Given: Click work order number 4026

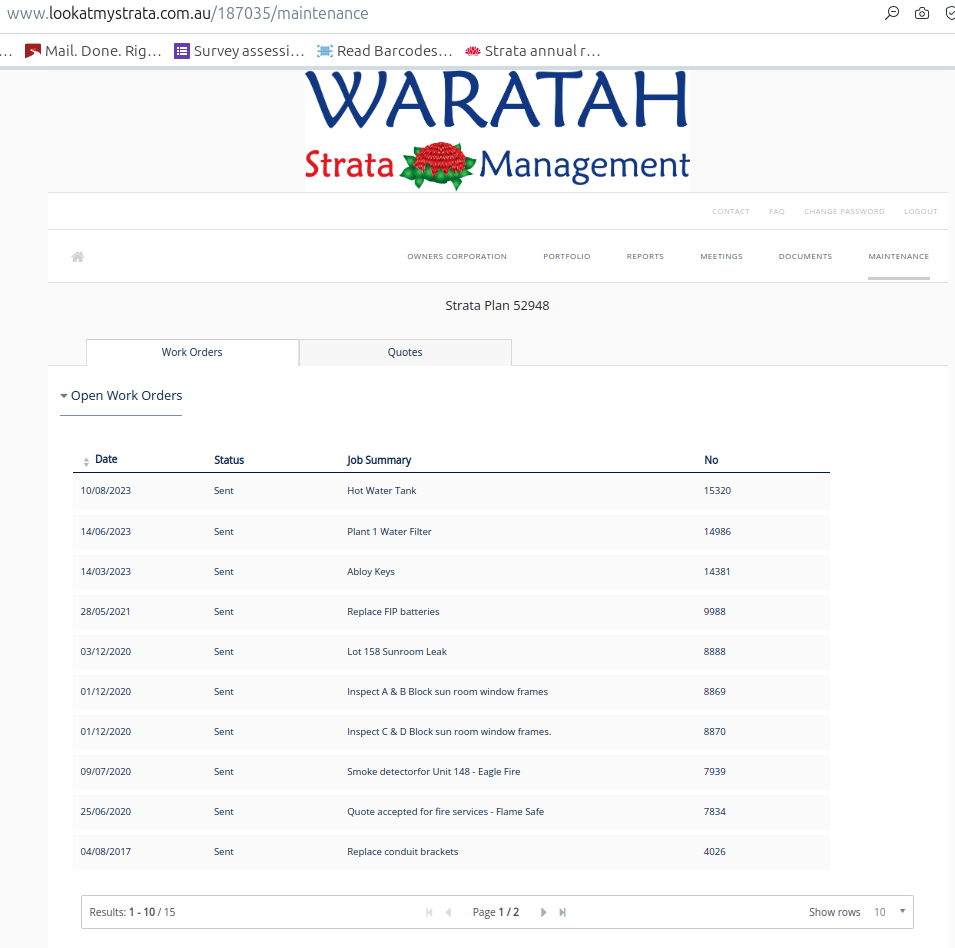Looking at the screenshot, I should [714, 852].
